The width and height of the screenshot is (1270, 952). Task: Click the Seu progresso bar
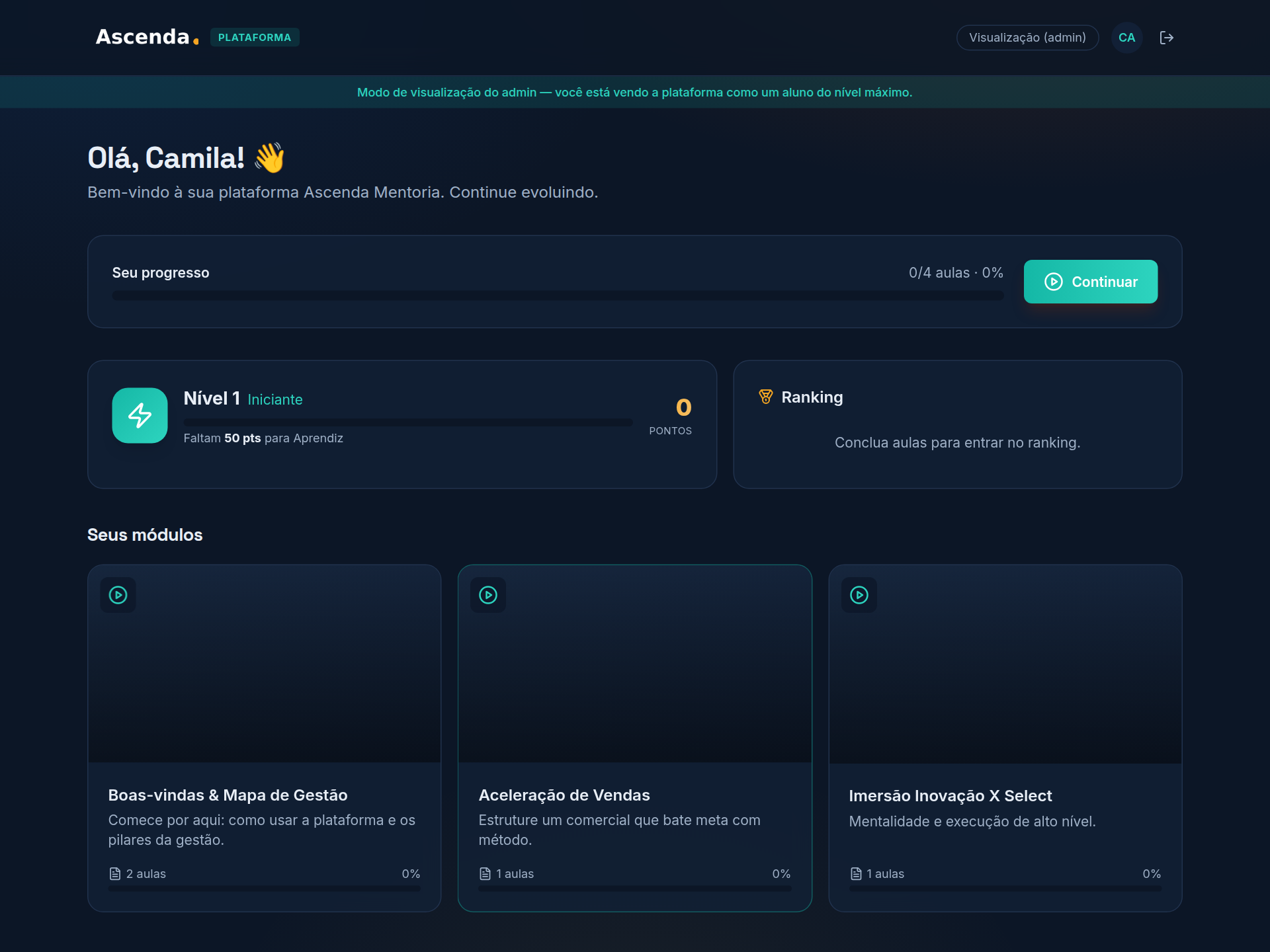558,296
